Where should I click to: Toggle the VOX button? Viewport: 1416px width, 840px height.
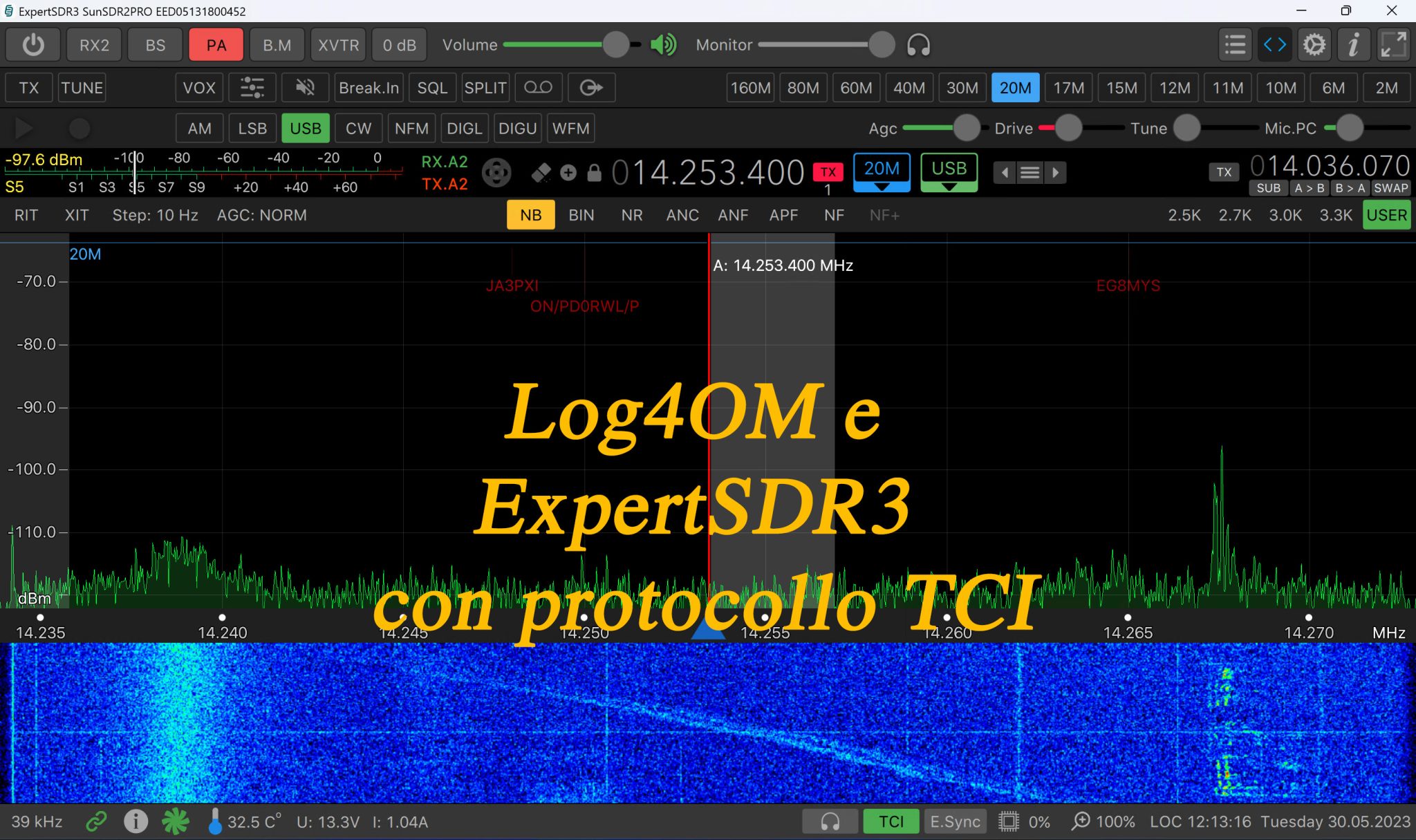click(199, 88)
